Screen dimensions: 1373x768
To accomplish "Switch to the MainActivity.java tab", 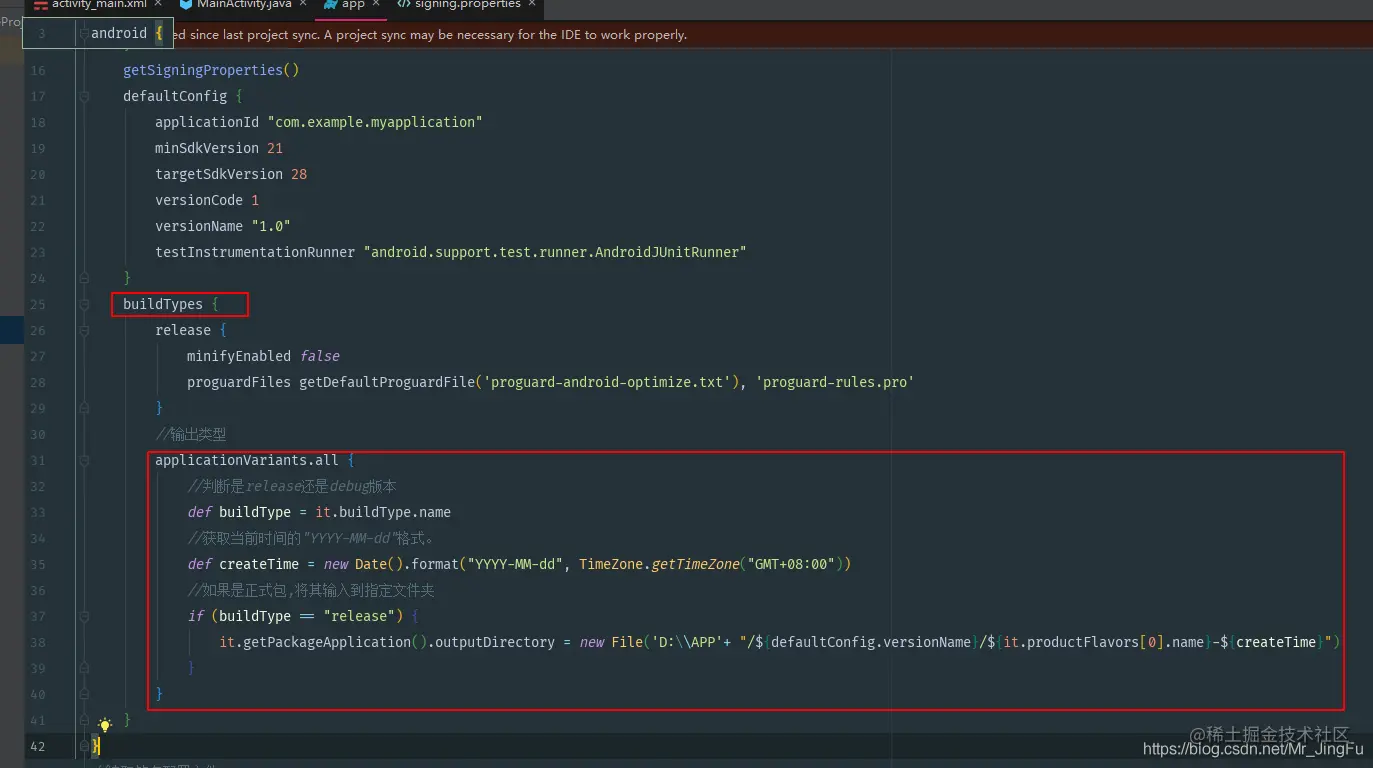I will (244, 4).
